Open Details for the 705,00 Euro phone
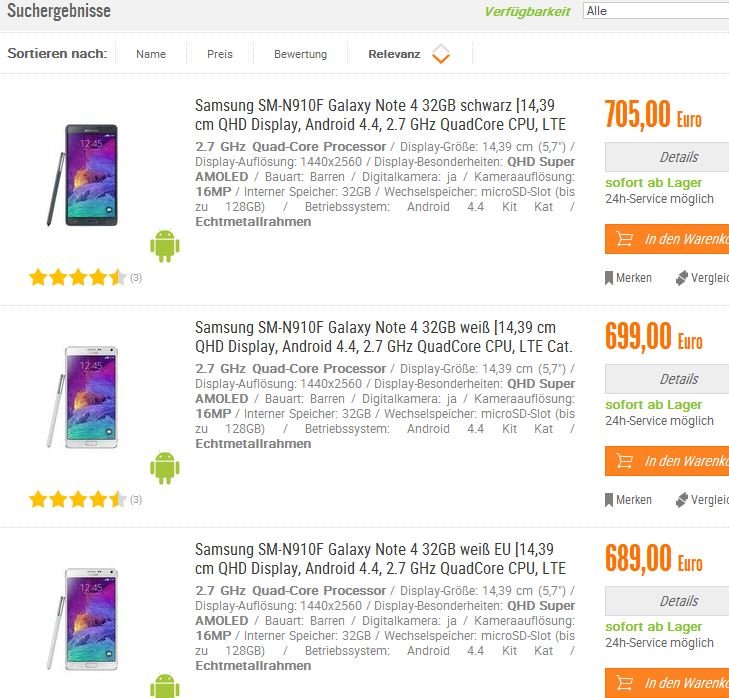Image resolution: width=729 pixels, height=698 pixels. (x=667, y=157)
